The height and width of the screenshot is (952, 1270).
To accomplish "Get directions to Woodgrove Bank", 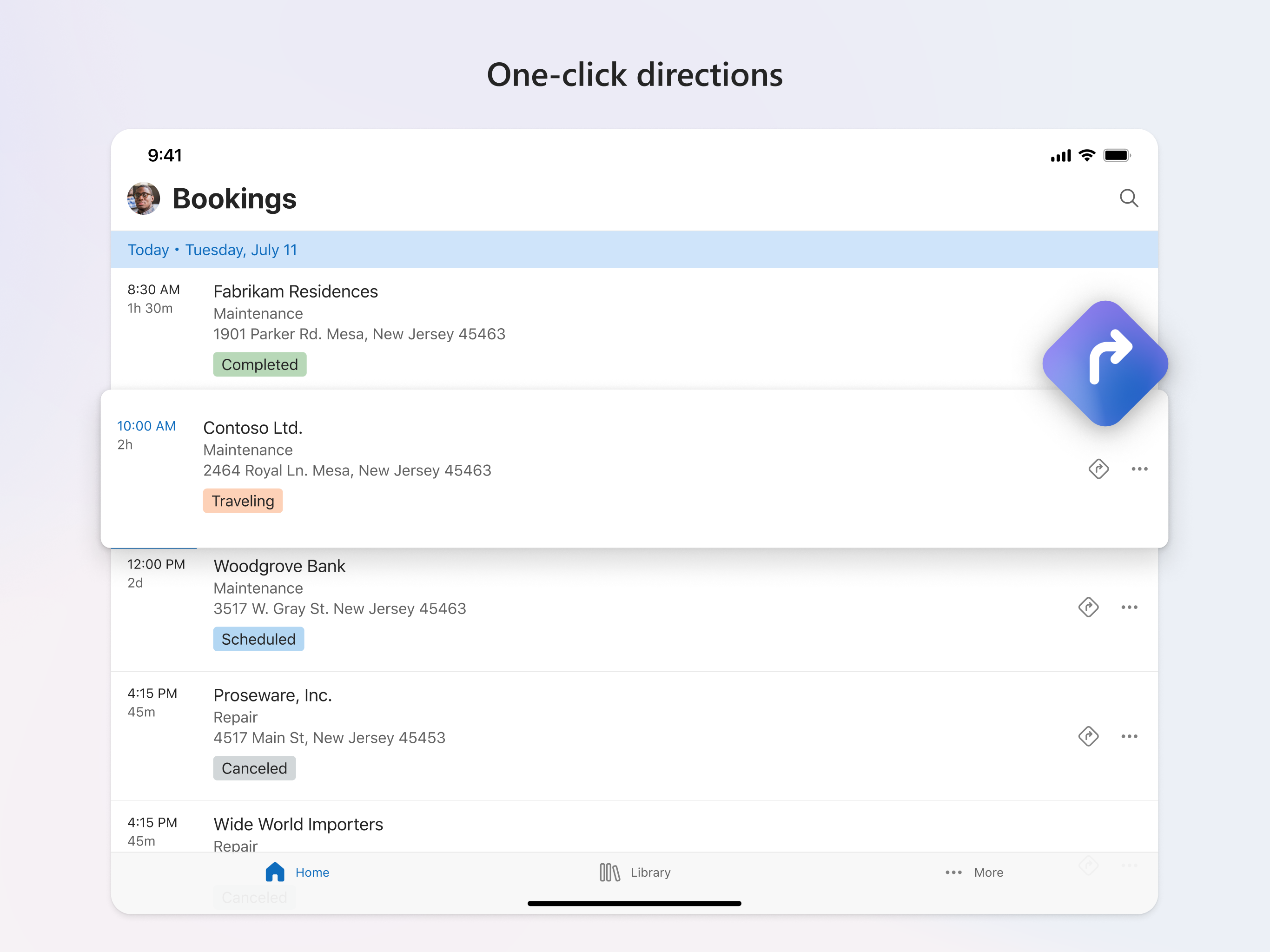I will click(x=1088, y=607).
